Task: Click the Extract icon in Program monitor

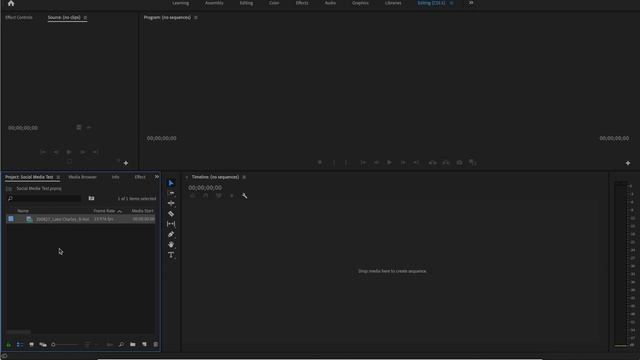Action: point(446,162)
